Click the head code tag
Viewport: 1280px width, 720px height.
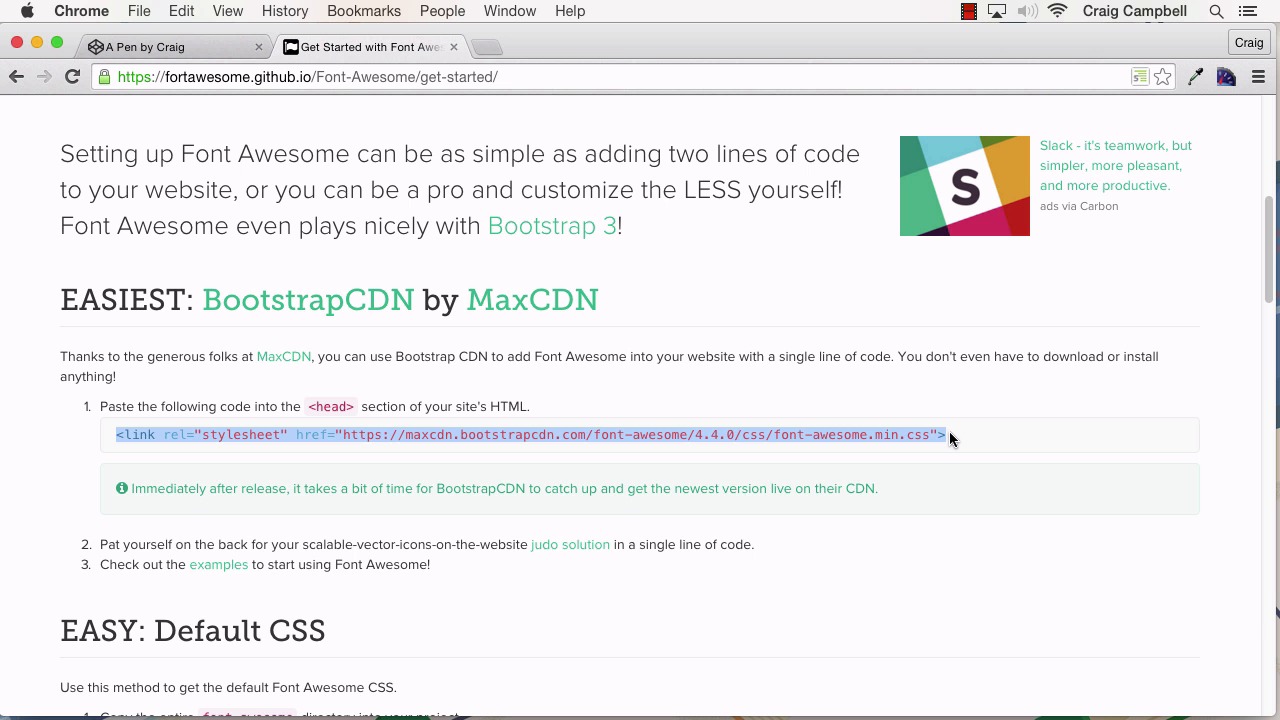pos(331,407)
